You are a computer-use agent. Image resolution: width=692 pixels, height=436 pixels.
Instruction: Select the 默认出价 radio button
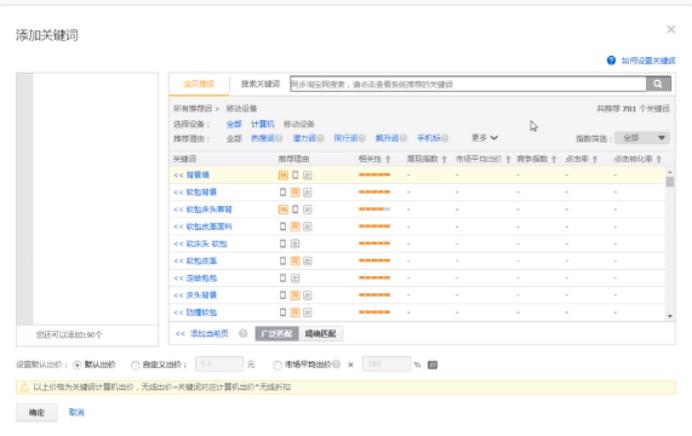(77, 365)
